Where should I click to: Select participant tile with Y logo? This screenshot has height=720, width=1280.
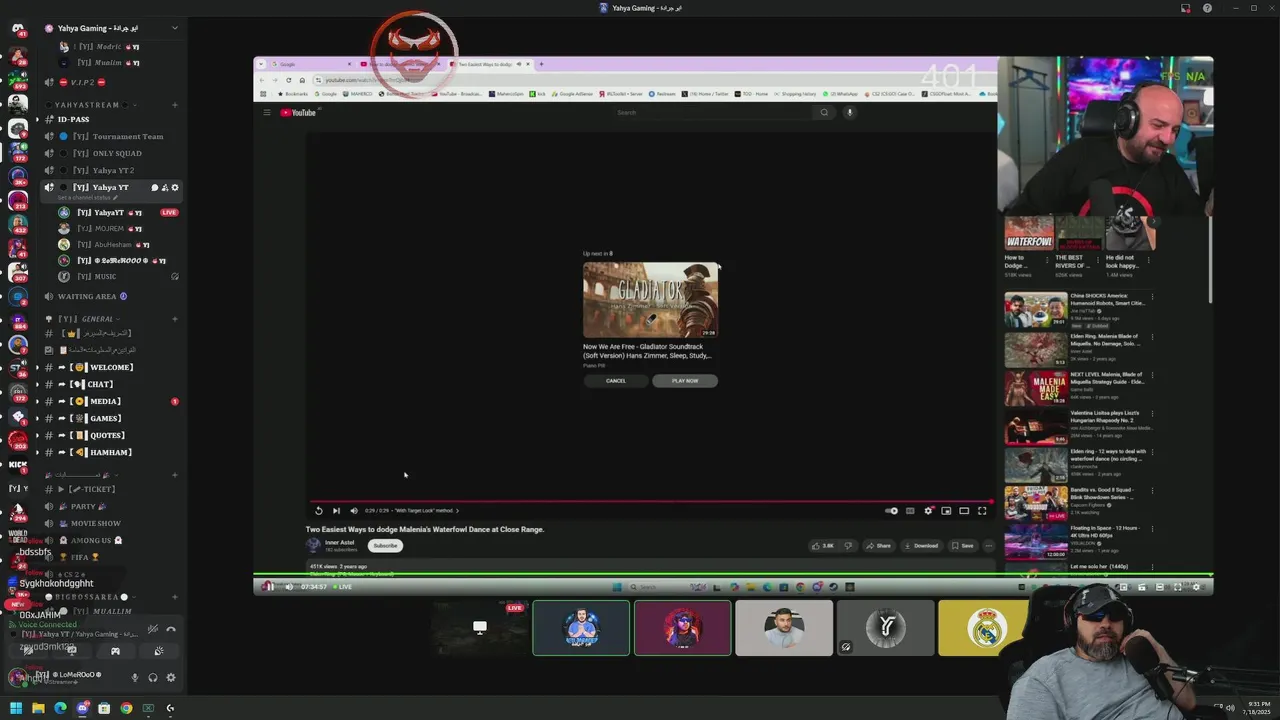click(885, 628)
